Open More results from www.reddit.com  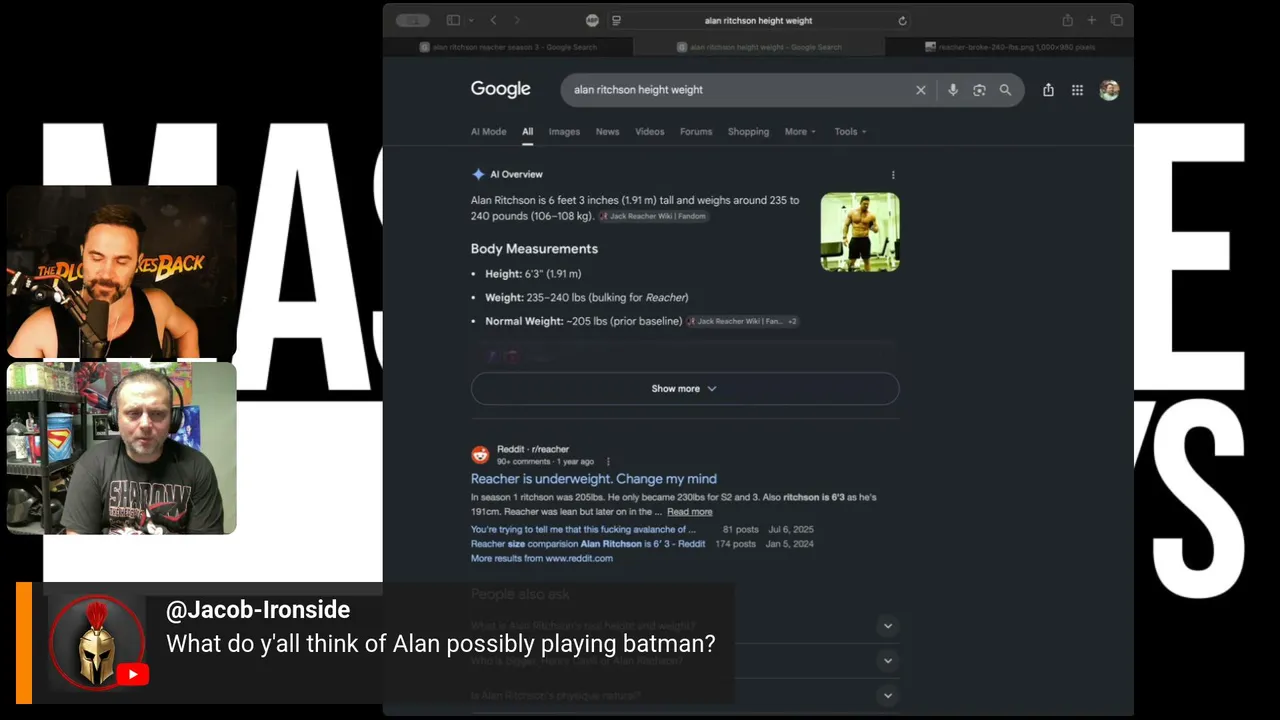[542, 558]
